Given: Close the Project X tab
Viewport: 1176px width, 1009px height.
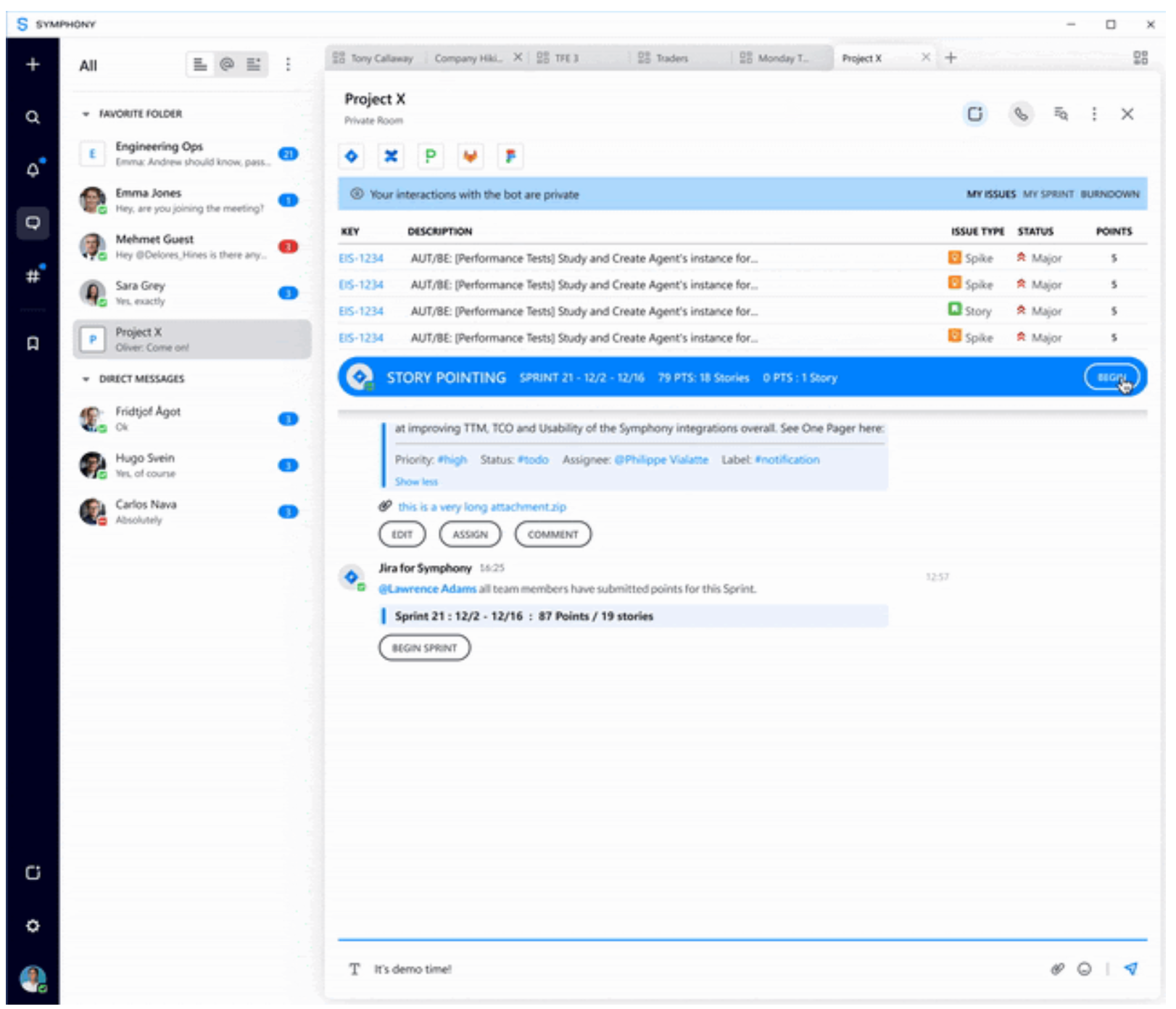Looking at the screenshot, I should click(927, 57).
